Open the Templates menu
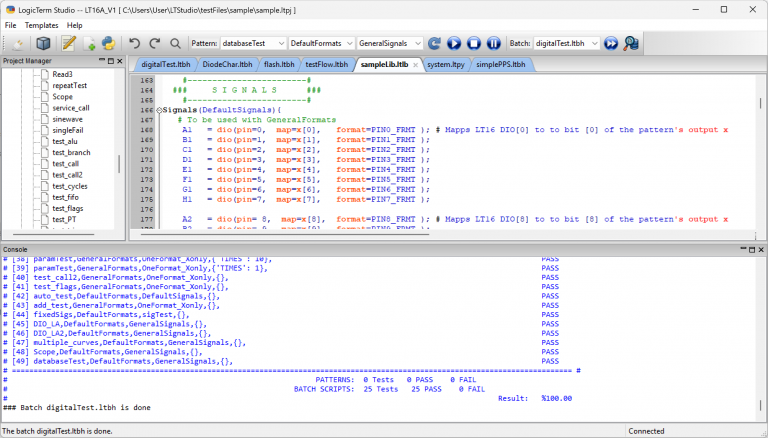 (41, 25)
